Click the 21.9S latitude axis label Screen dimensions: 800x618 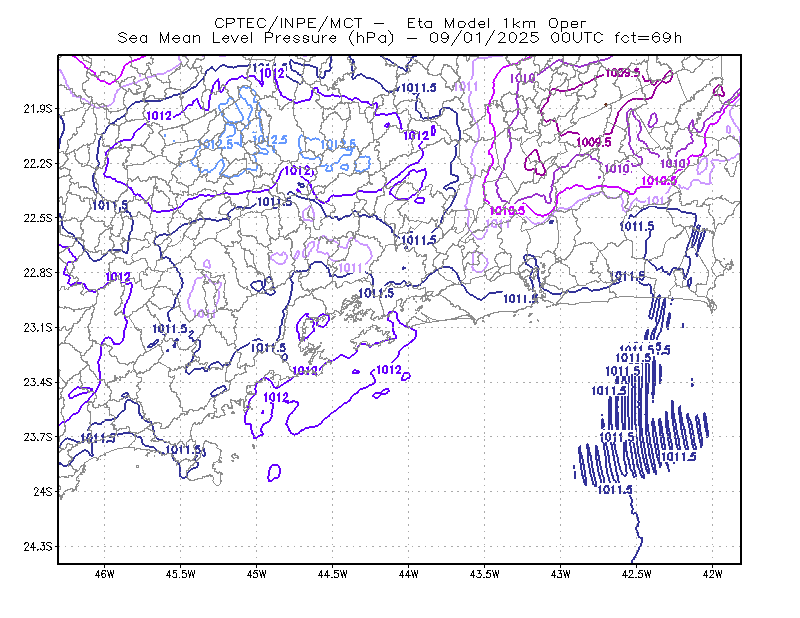click(38, 109)
